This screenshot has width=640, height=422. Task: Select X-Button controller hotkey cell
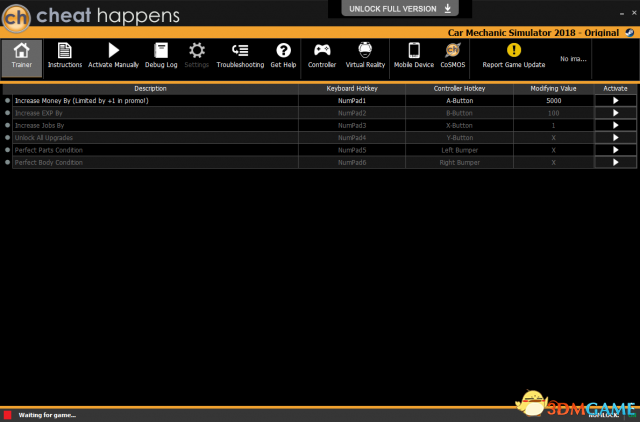pyautogui.click(x=460, y=125)
